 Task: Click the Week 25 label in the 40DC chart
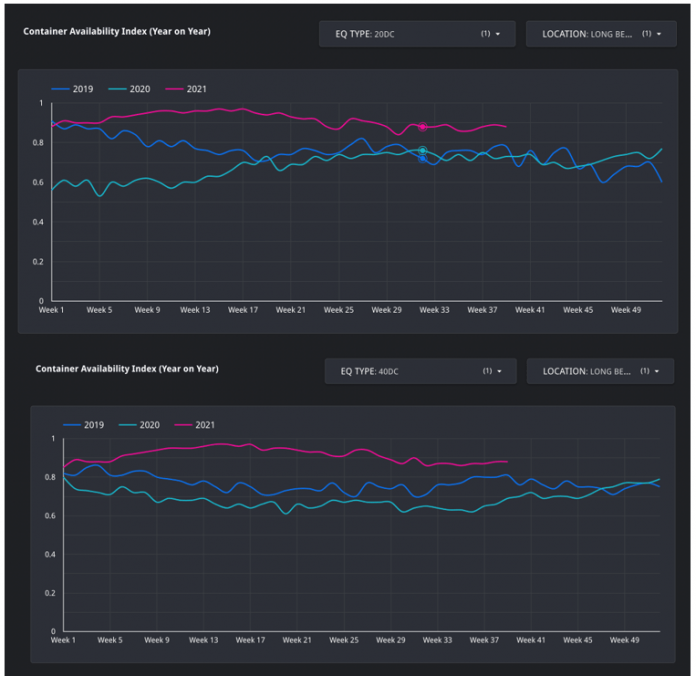(x=344, y=640)
